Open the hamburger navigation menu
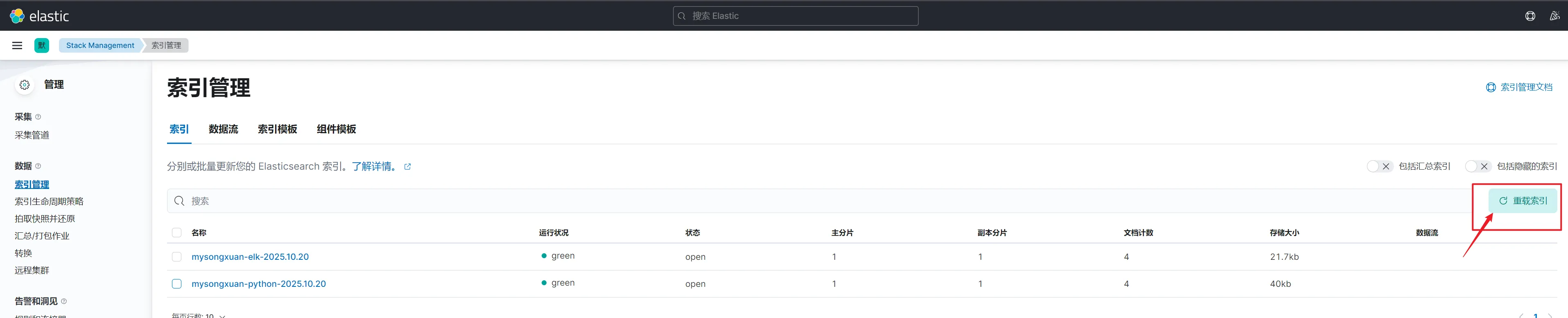Image resolution: width=1568 pixels, height=318 pixels. pos(17,45)
